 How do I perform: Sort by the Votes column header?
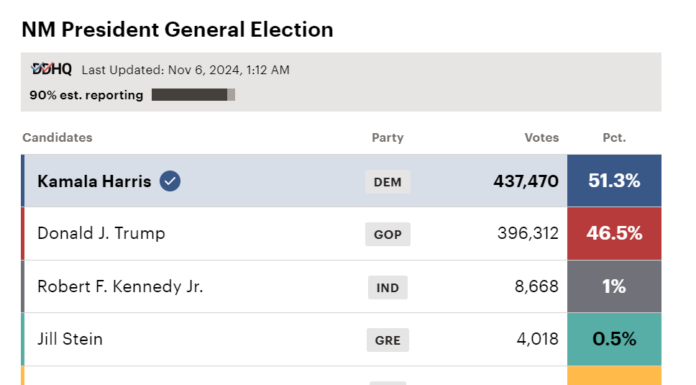click(542, 138)
